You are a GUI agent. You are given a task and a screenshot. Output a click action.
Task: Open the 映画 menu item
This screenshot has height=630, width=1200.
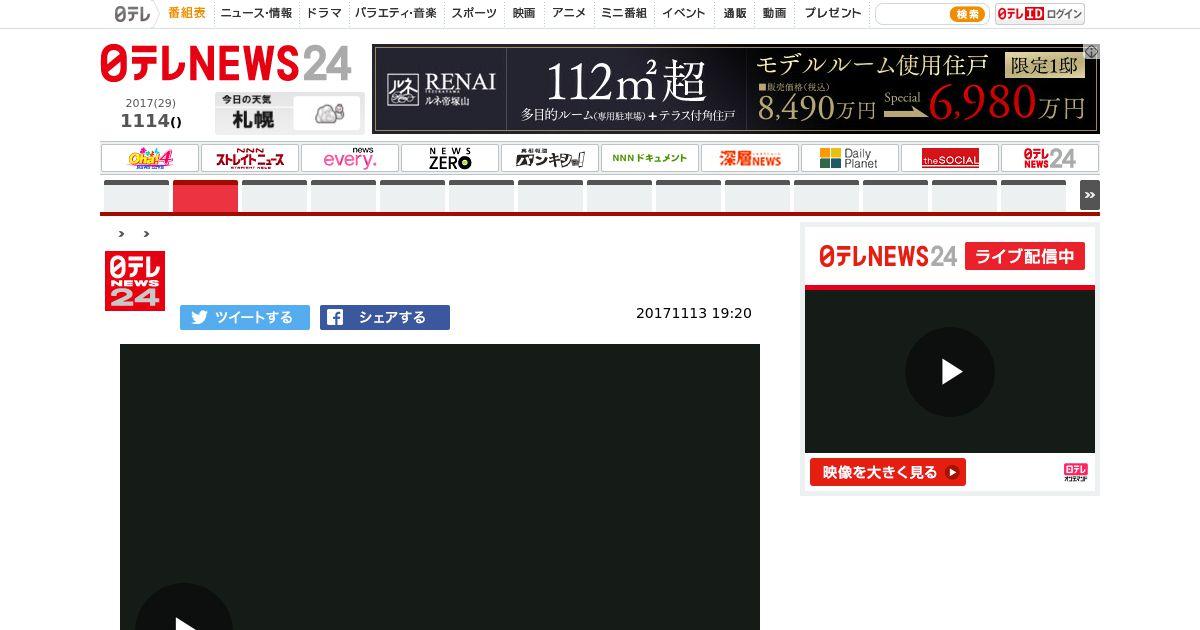click(x=524, y=13)
